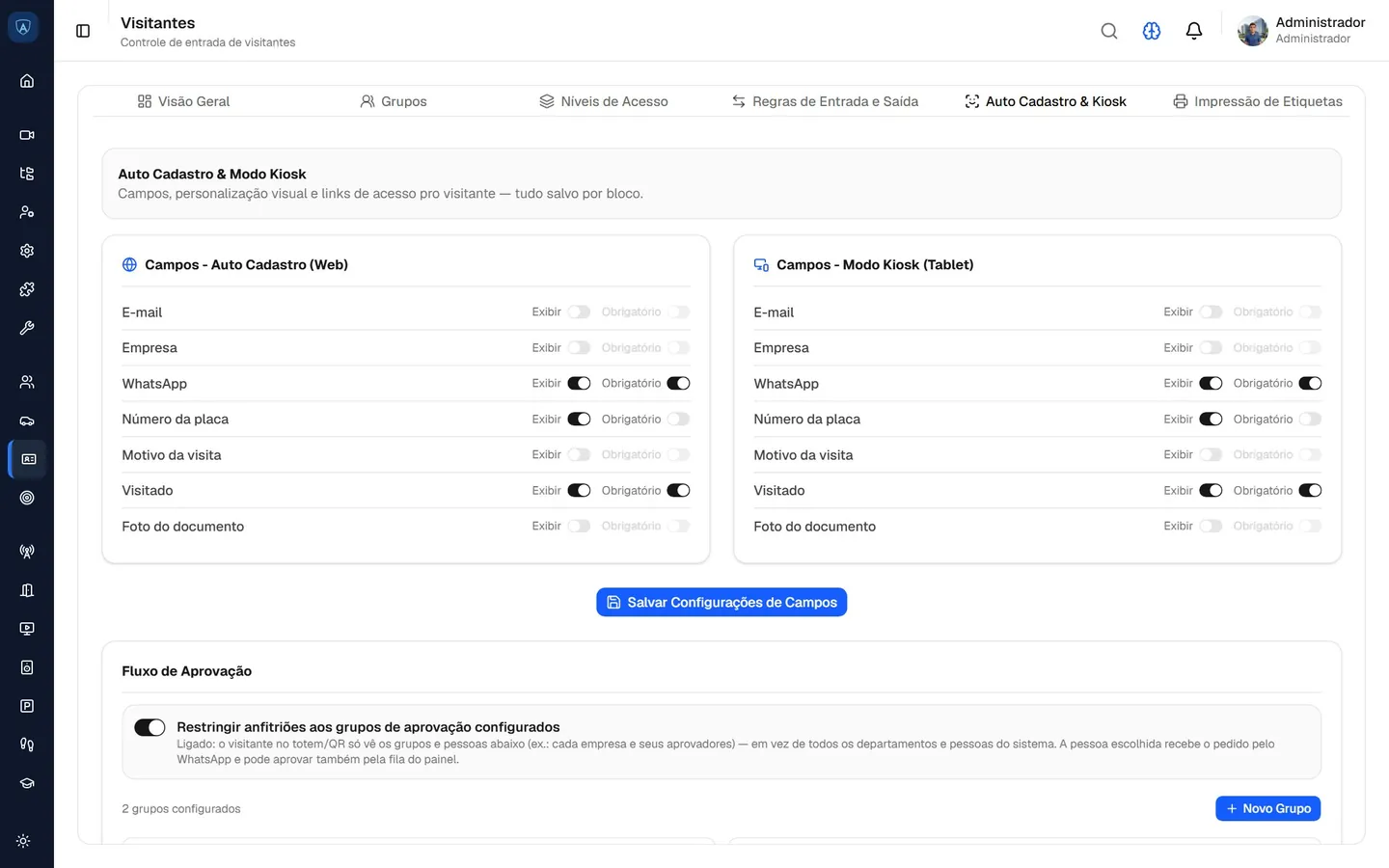Select the Regras de Entrada e Saída tab
Image resolution: width=1389 pixels, height=868 pixels.
click(825, 101)
